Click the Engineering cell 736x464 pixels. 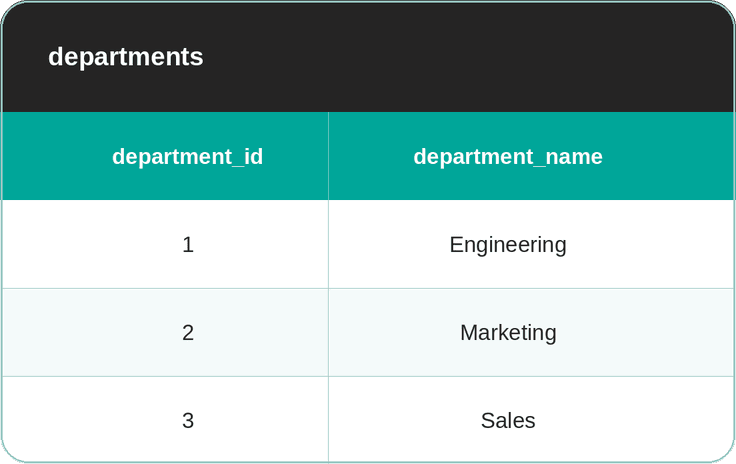click(x=532, y=244)
